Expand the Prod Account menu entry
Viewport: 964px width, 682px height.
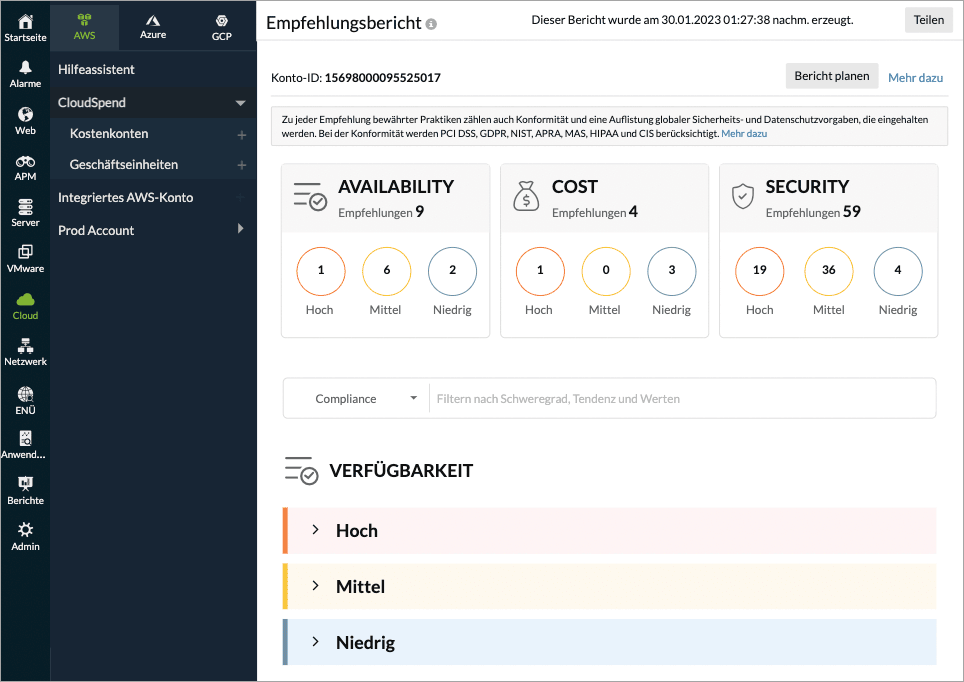tap(151, 230)
